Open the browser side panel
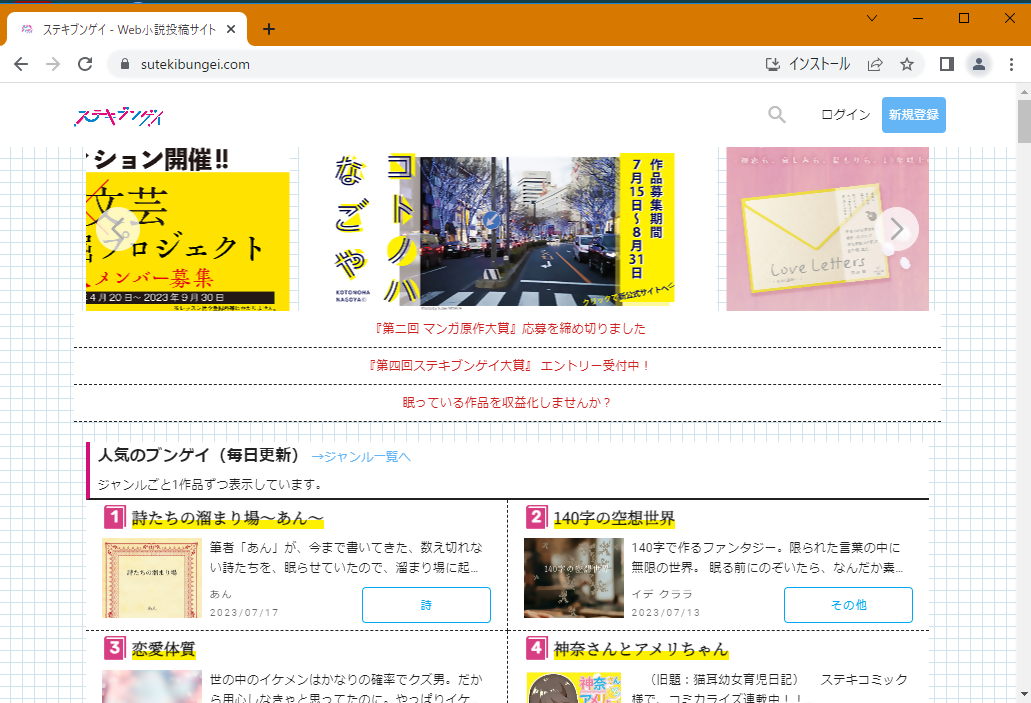This screenshot has width=1031, height=703. (x=947, y=64)
